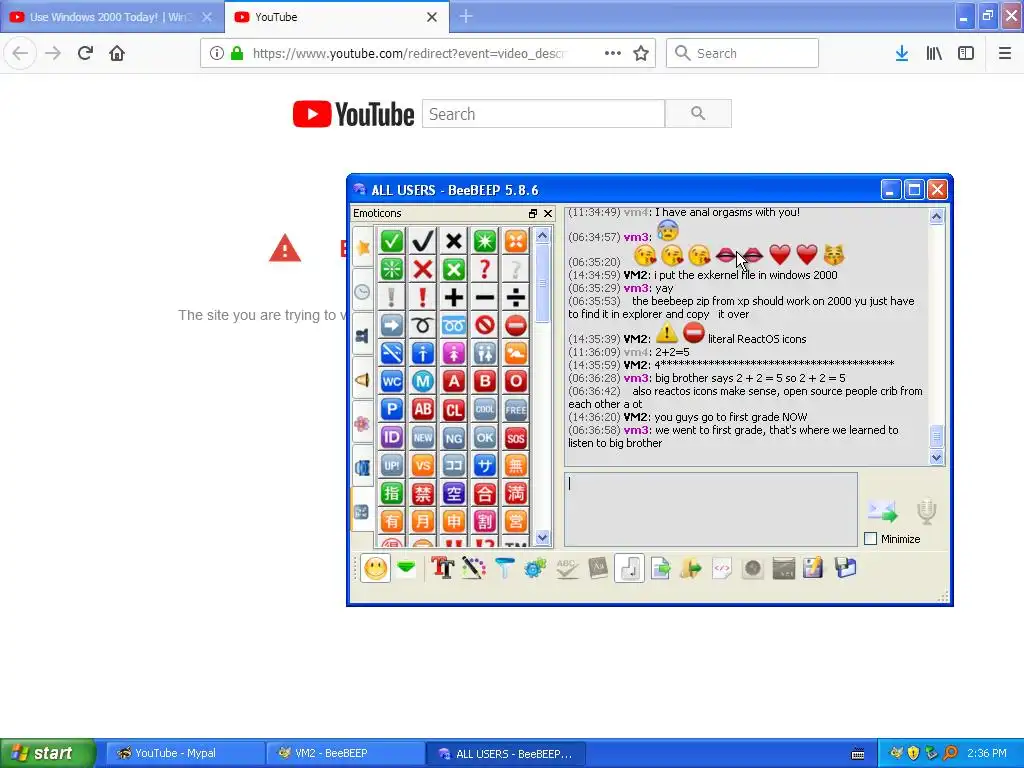
Task: Reload the page in the browser
Action: [x=85, y=53]
